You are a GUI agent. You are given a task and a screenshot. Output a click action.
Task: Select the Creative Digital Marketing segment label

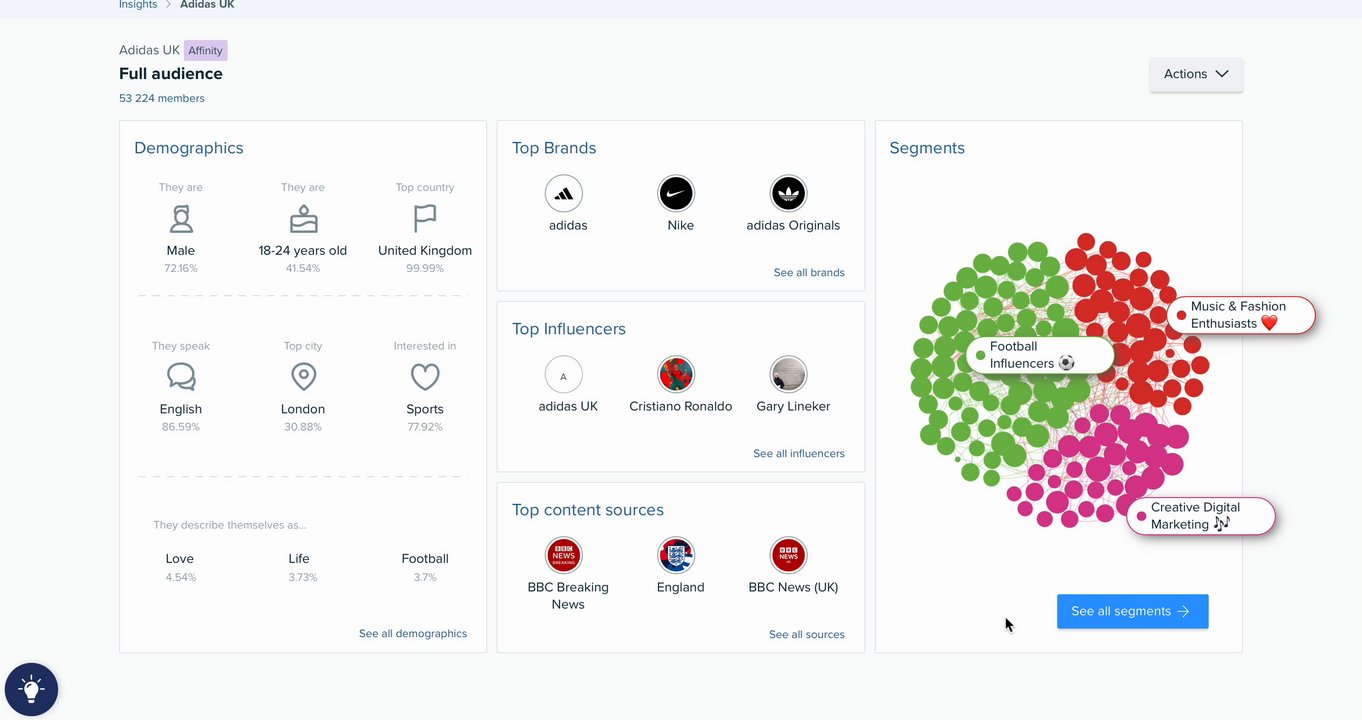[x=1201, y=516]
